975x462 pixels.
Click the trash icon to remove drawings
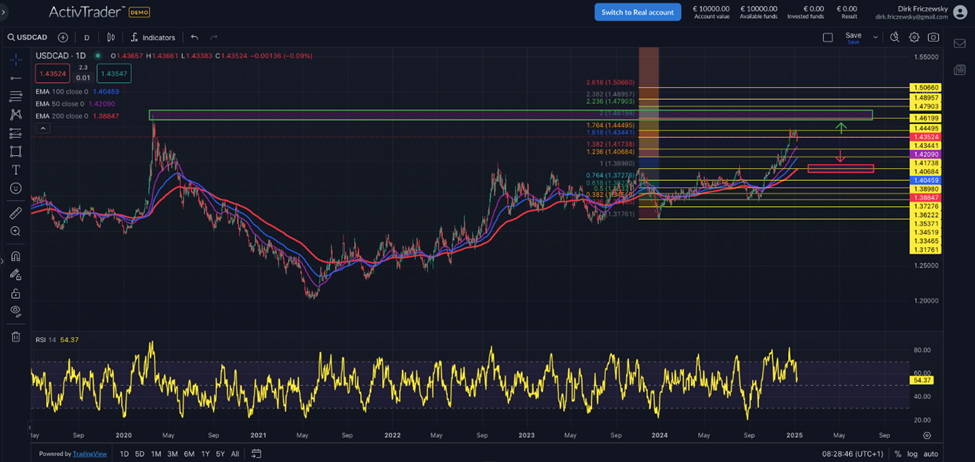tap(15, 337)
